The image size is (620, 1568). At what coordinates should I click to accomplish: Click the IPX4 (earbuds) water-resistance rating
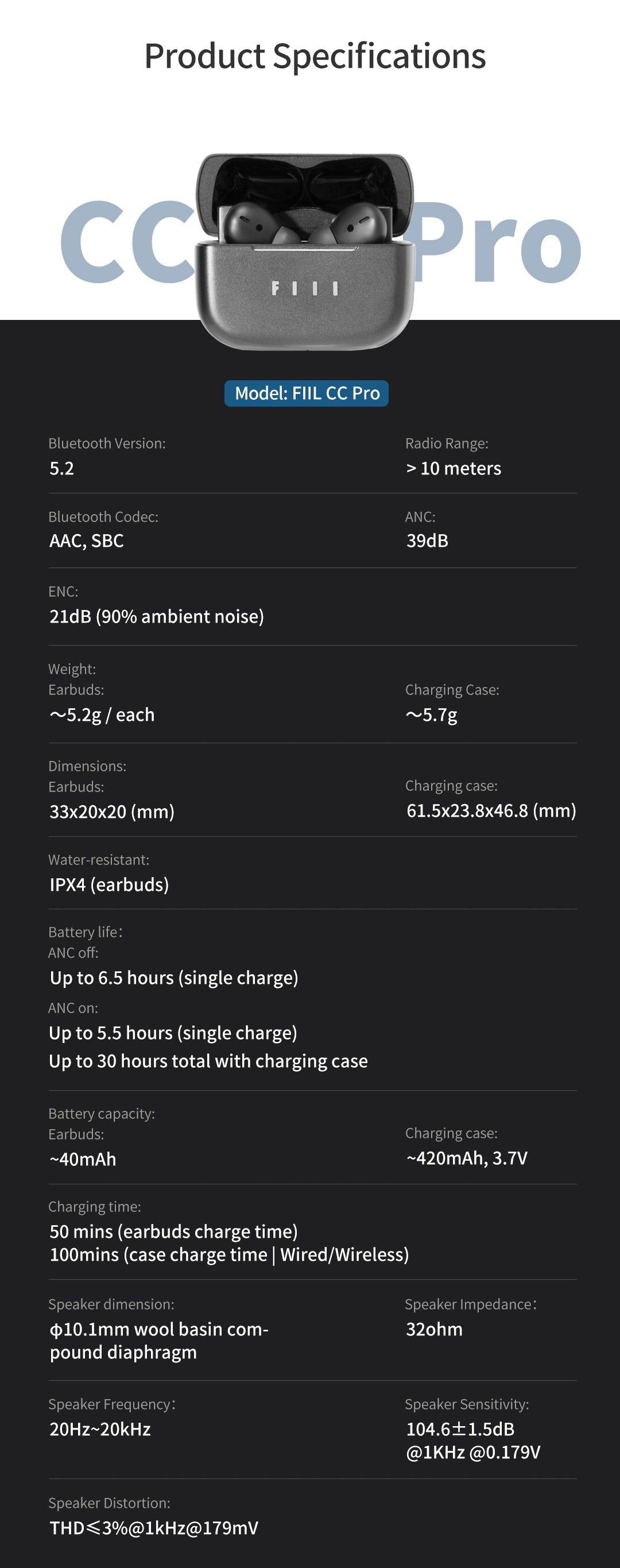click(x=109, y=885)
